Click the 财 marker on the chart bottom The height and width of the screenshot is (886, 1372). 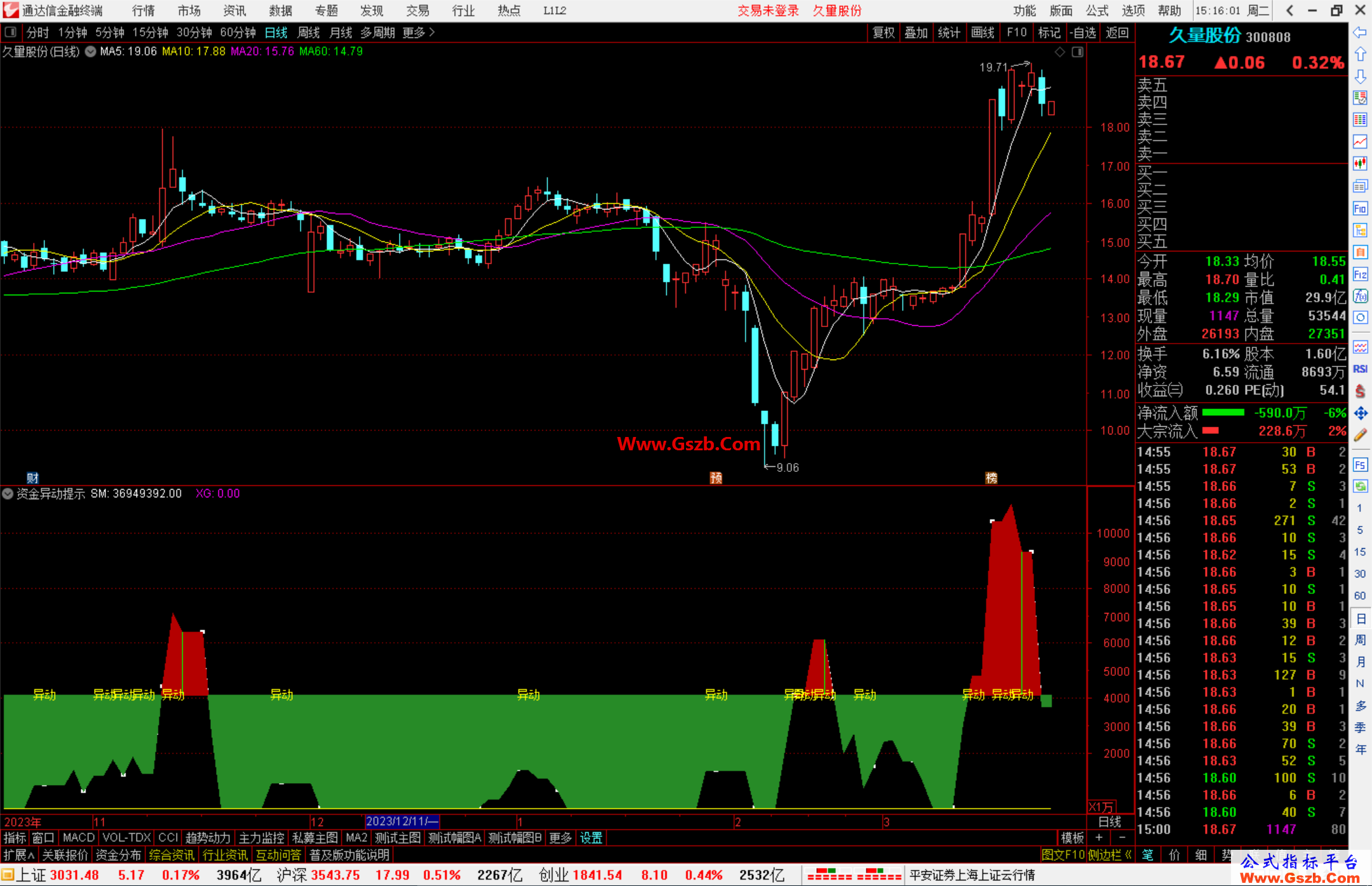(32, 478)
